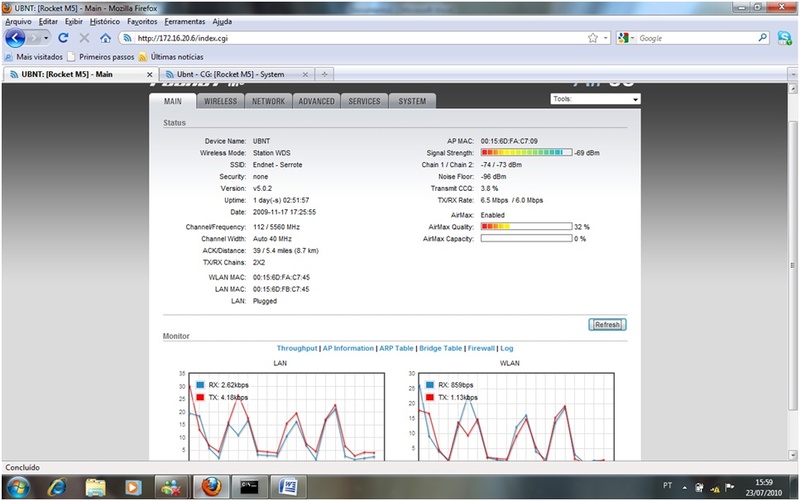Click the Action Center flag tray icon

tap(730, 488)
